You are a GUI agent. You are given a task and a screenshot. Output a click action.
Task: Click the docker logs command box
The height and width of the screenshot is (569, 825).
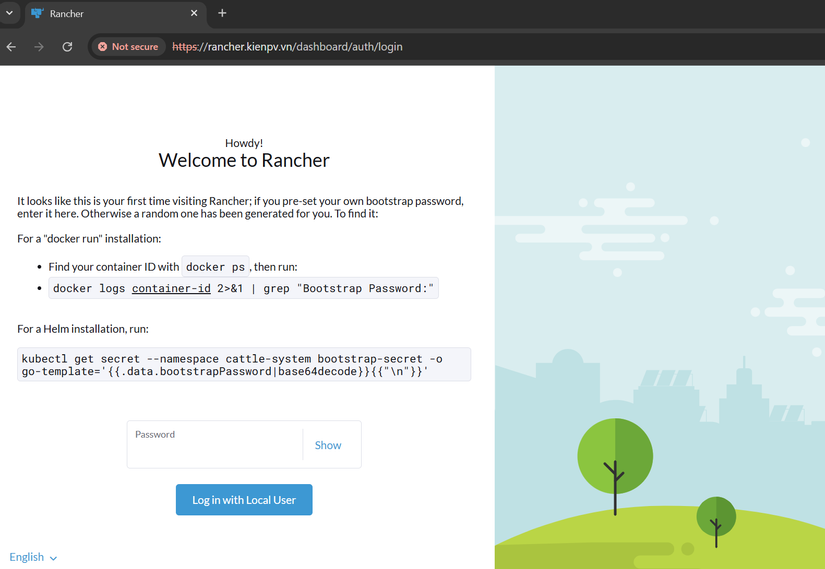(x=244, y=288)
